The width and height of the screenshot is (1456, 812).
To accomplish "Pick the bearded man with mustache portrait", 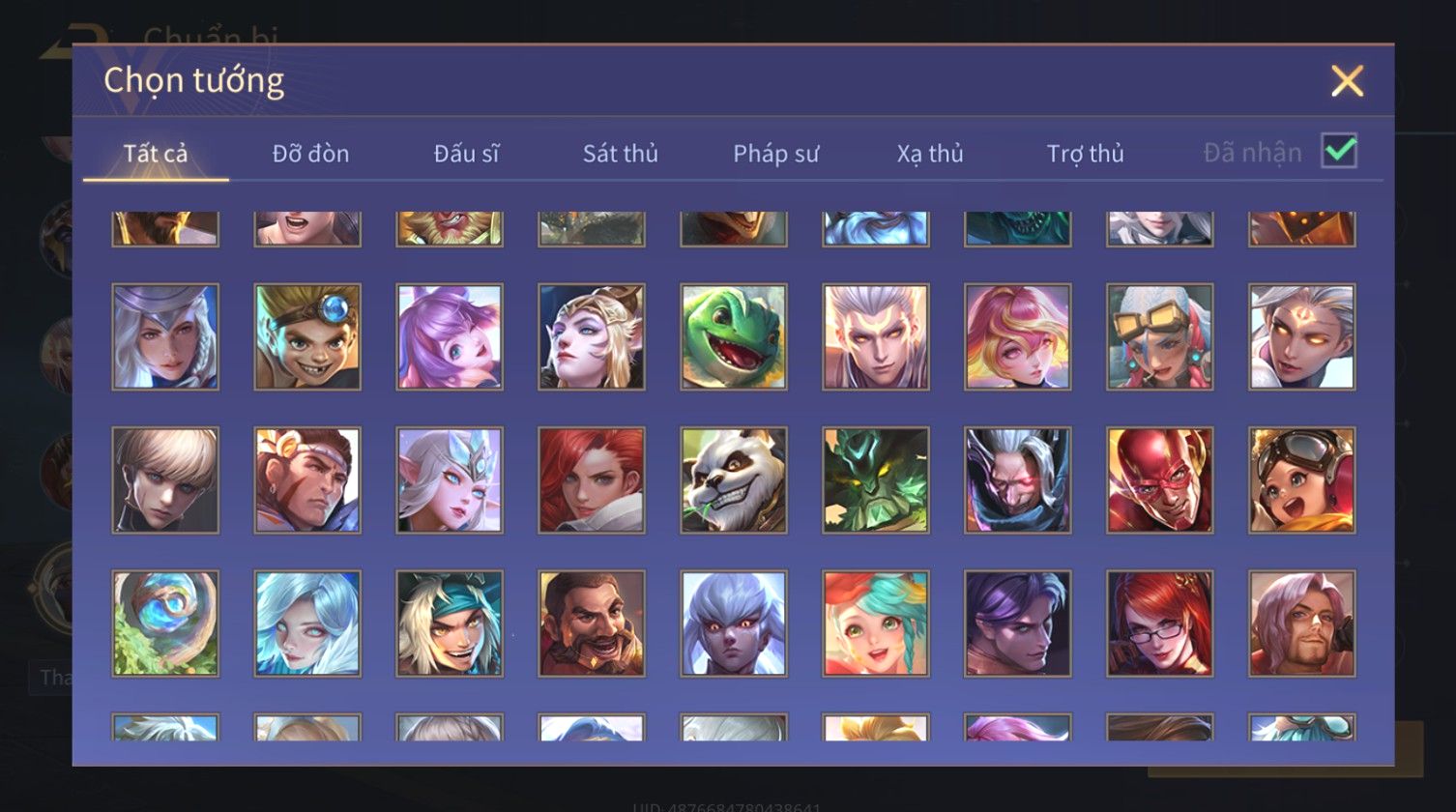I will [592, 623].
